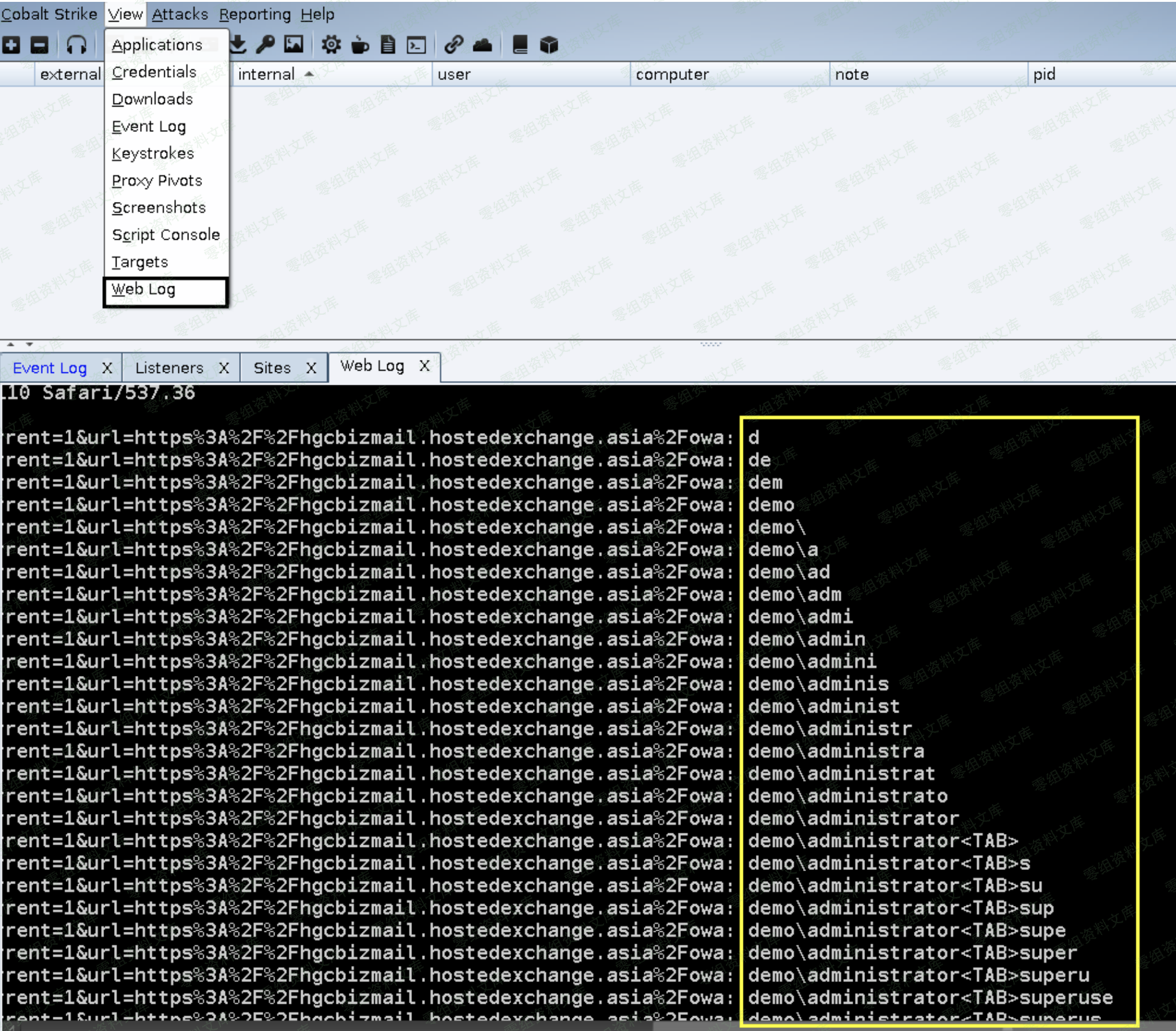This screenshot has height=1031, width=1176.
Task: Collapse split pane with small up arrow
Action: (11, 344)
